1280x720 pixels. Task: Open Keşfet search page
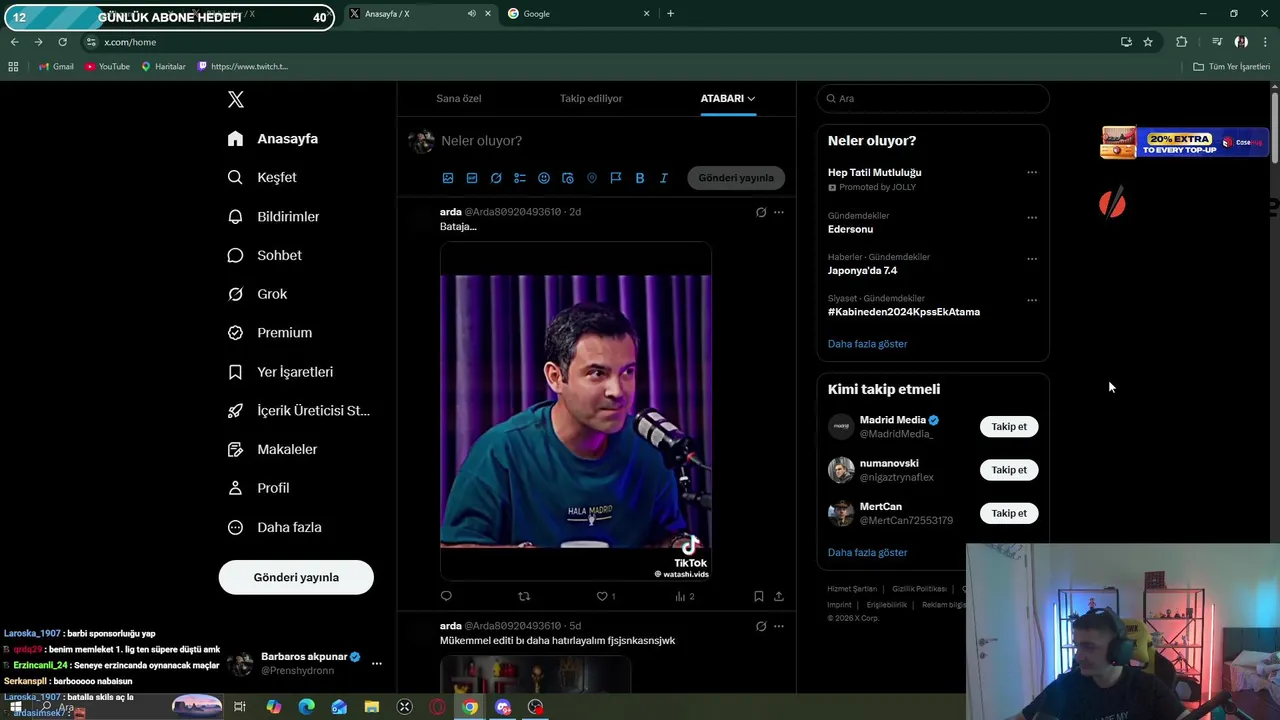[262, 177]
